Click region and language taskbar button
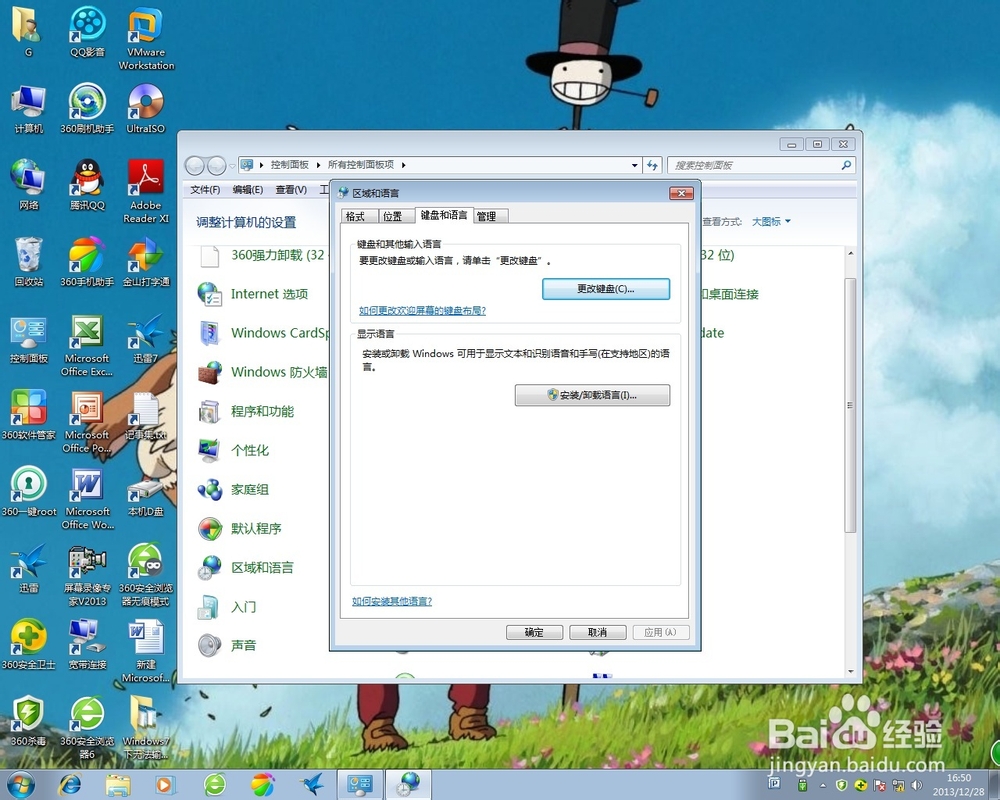The height and width of the screenshot is (800, 1000). click(x=408, y=784)
